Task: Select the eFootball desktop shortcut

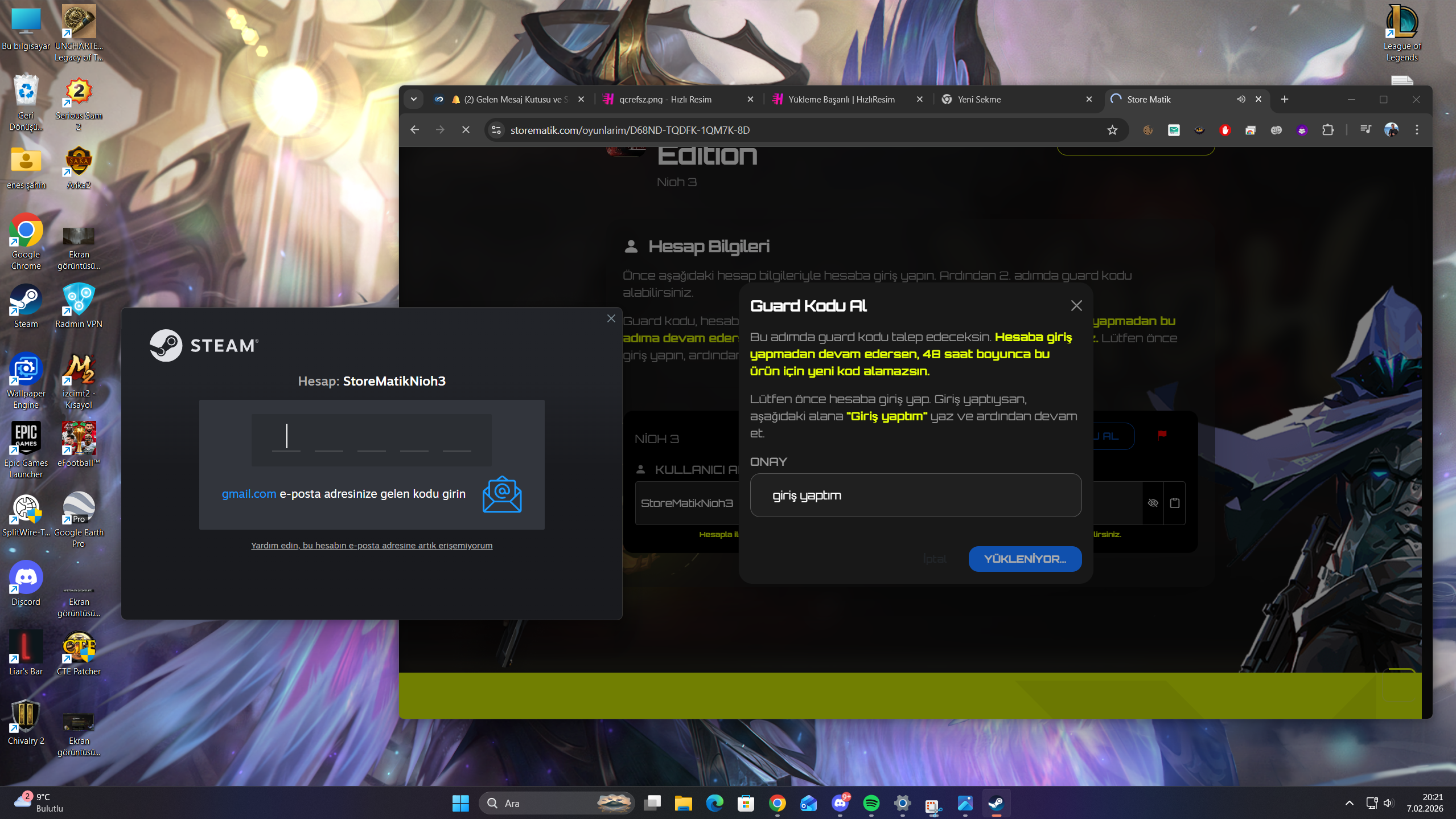Action: tap(79, 445)
